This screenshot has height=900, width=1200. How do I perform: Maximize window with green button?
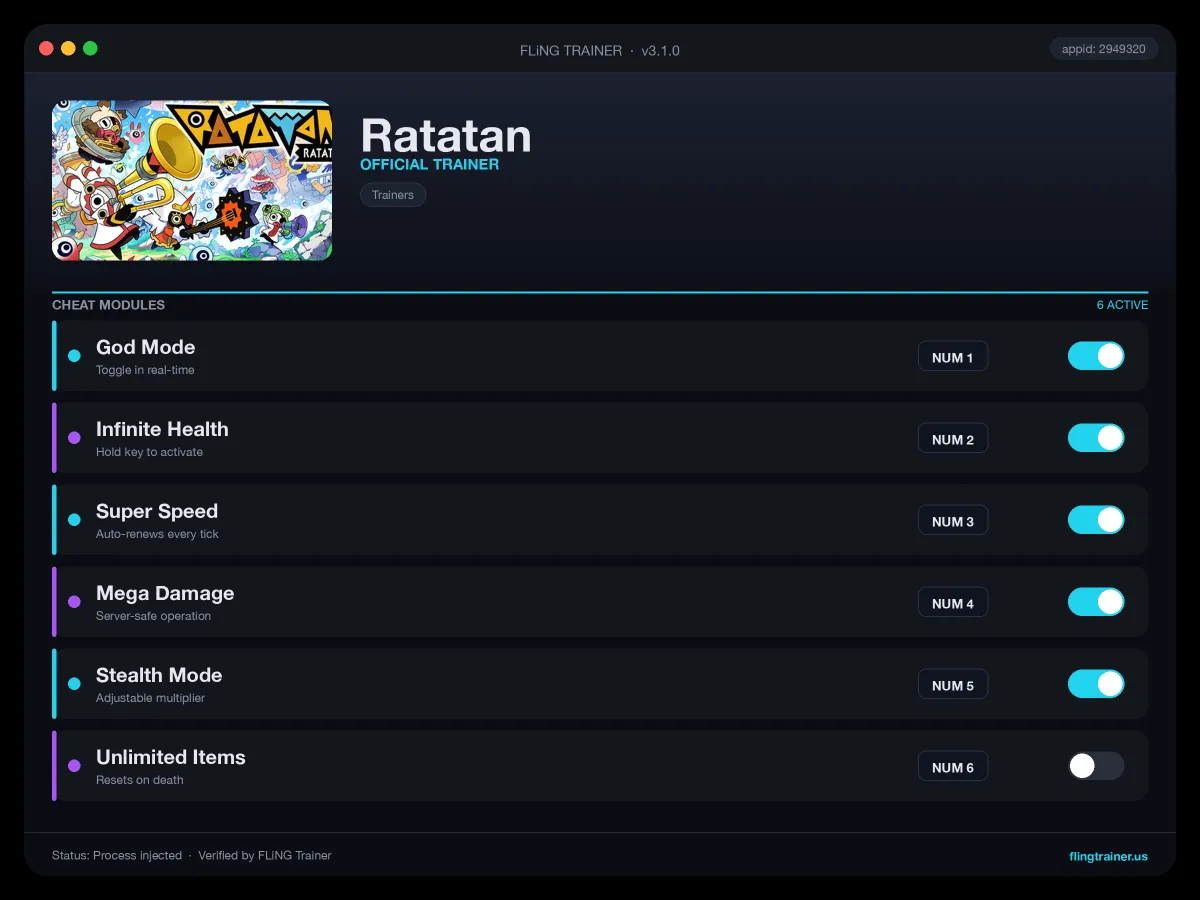click(90, 48)
